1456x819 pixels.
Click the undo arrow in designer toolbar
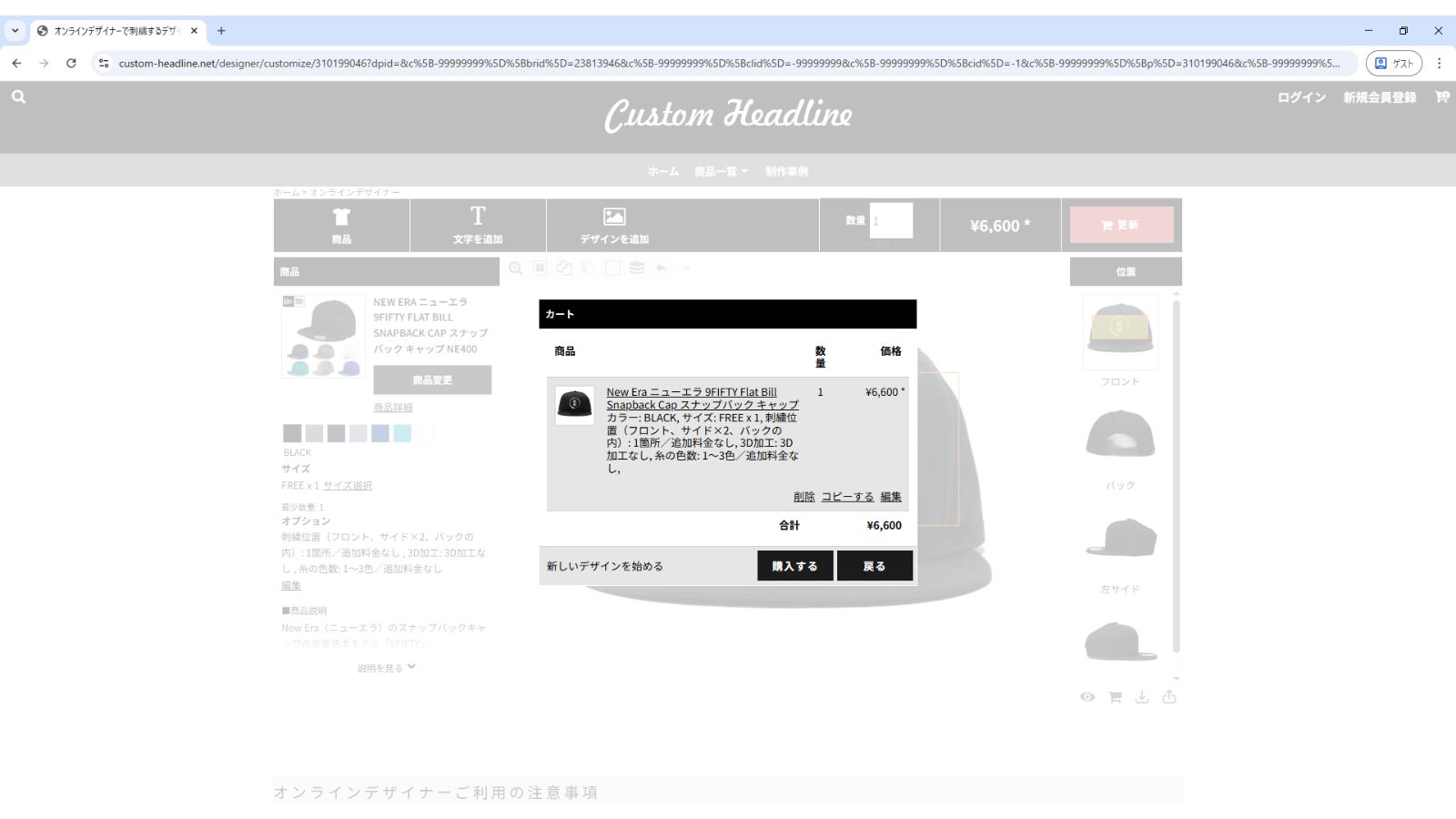[x=662, y=268]
